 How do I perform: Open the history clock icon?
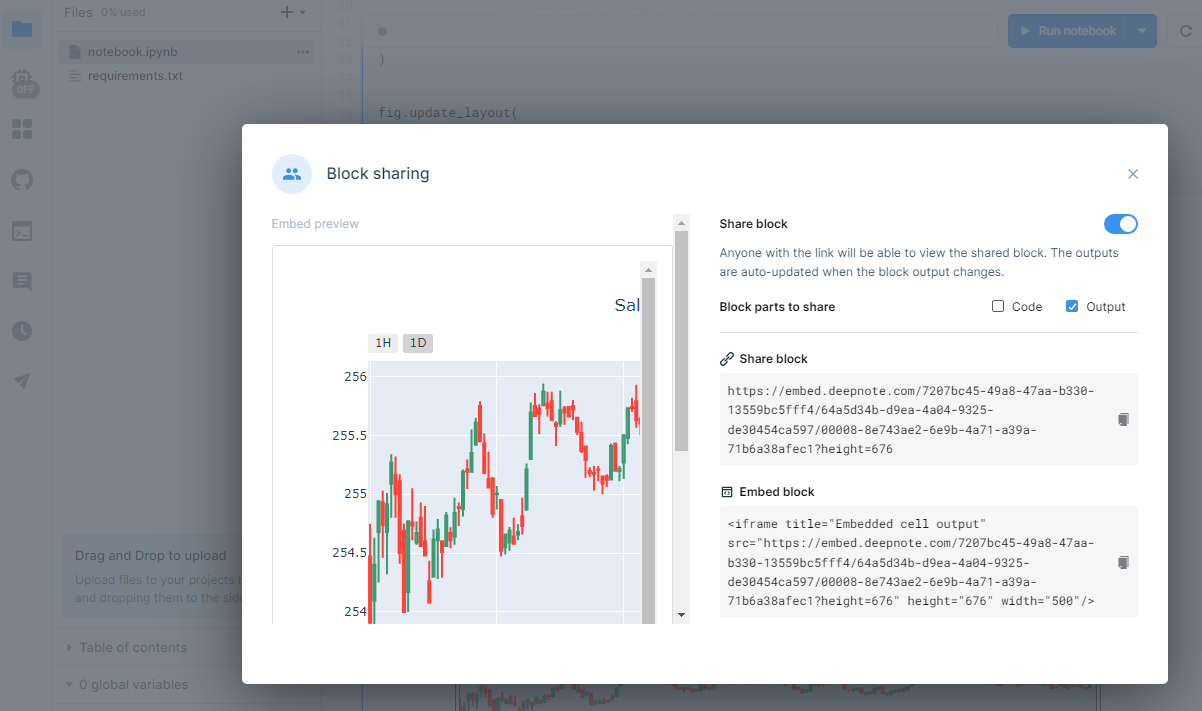point(22,331)
